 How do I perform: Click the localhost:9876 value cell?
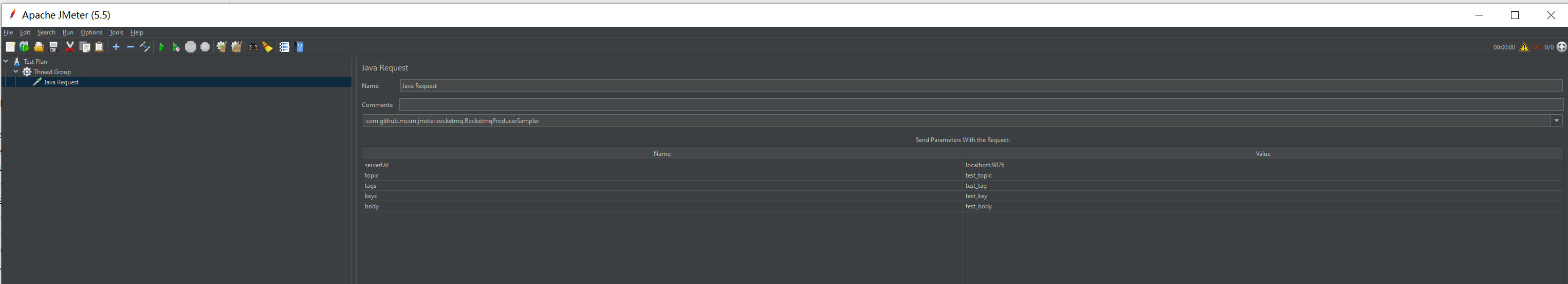(1262, 165)
